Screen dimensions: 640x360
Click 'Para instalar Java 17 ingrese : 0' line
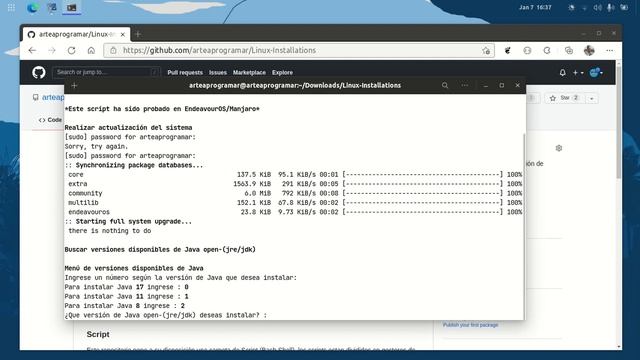(126, 287)
